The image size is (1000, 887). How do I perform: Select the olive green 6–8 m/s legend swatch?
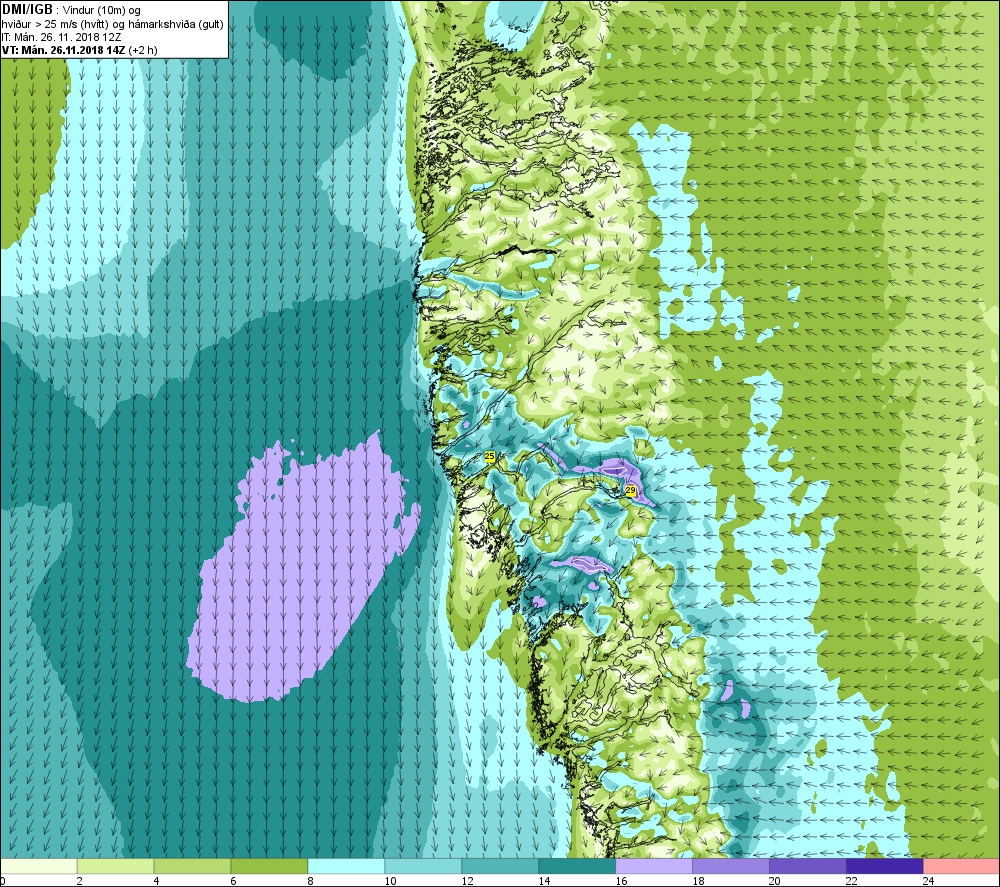tap(269, 866)
